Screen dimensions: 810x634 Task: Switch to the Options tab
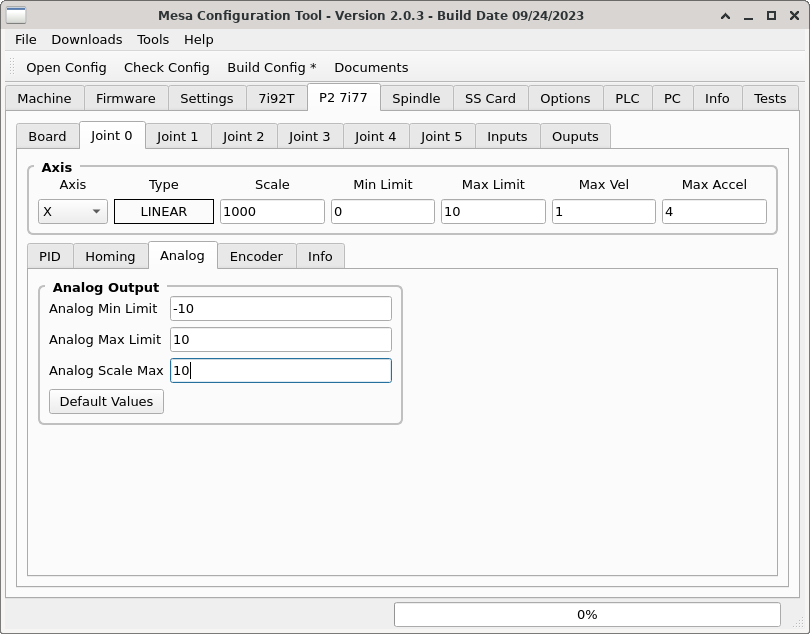pyautogui.click(x=565, y=98)
